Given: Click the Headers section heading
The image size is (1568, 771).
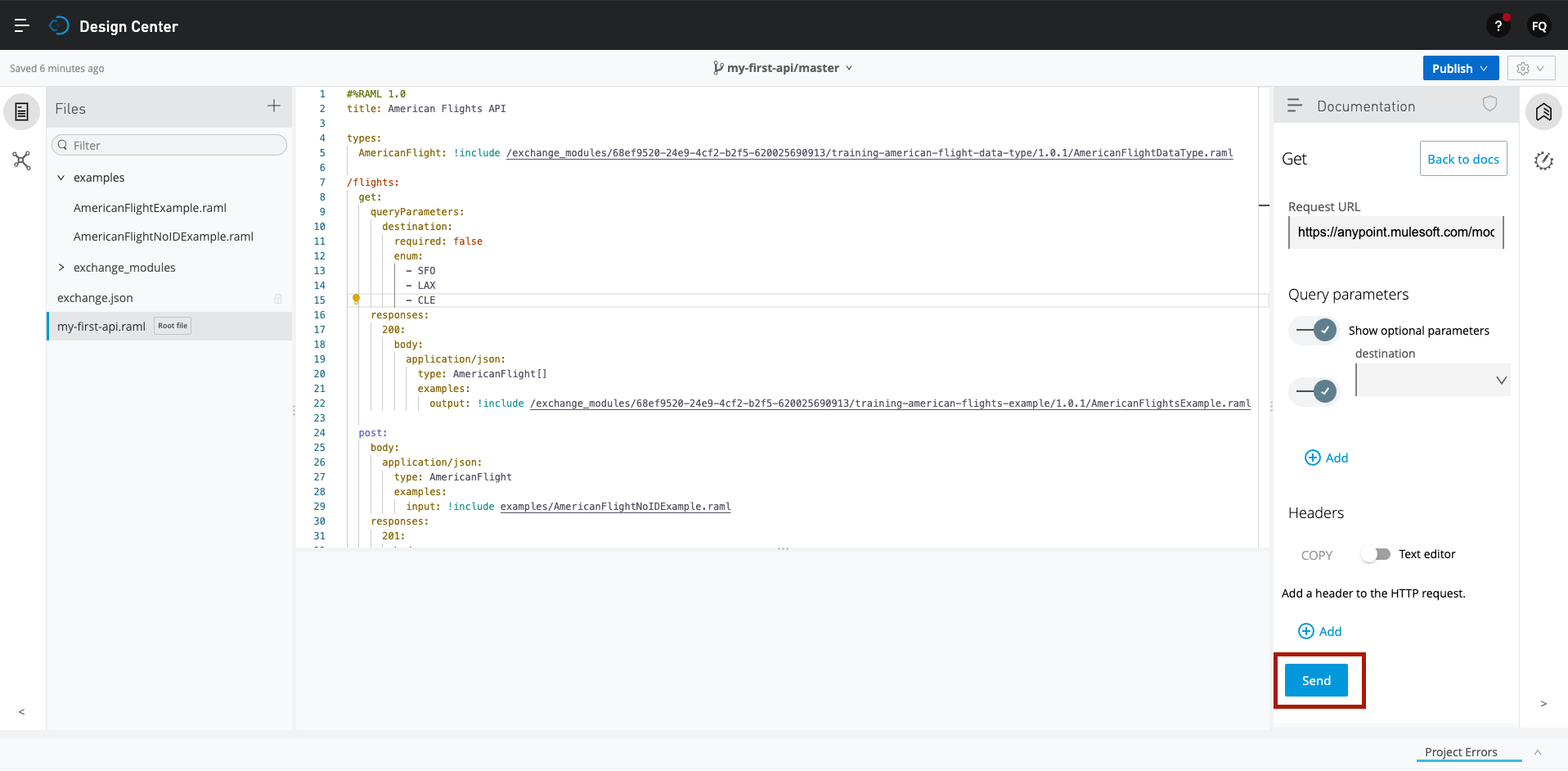Looking at the screenshot, I should point(1316,513).
